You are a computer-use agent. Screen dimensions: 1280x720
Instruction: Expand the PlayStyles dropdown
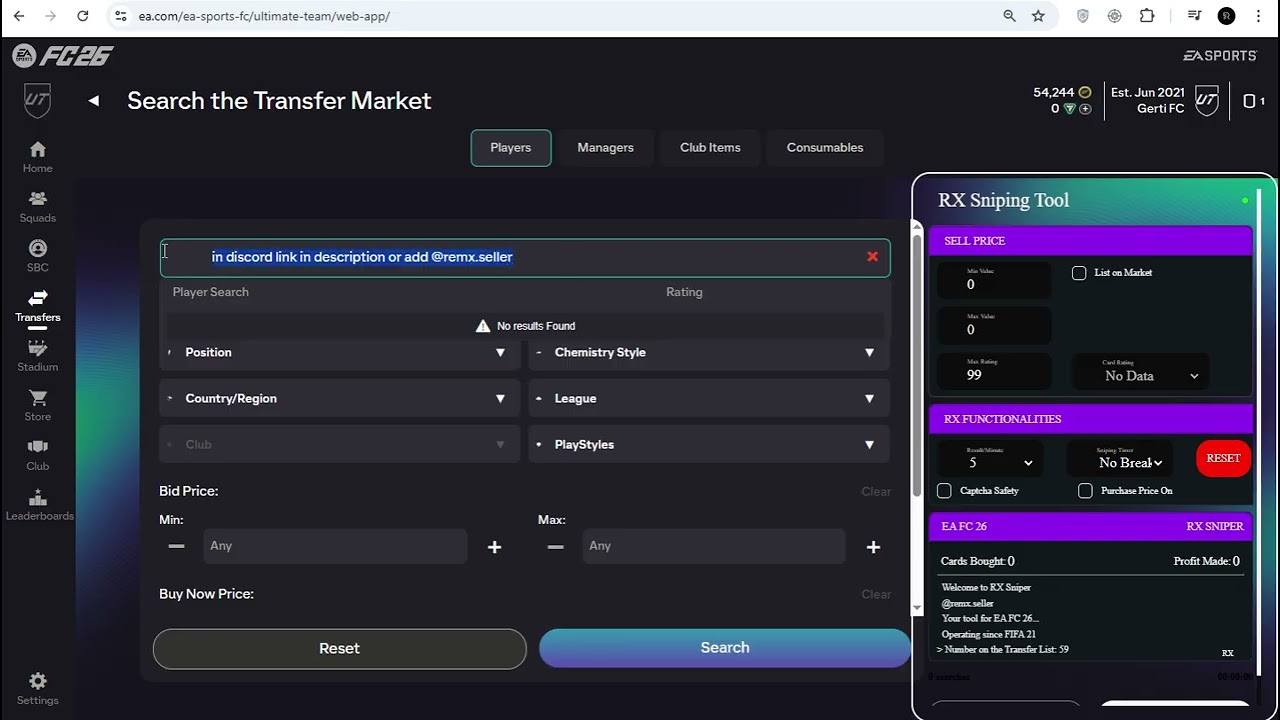pos(709,444)
